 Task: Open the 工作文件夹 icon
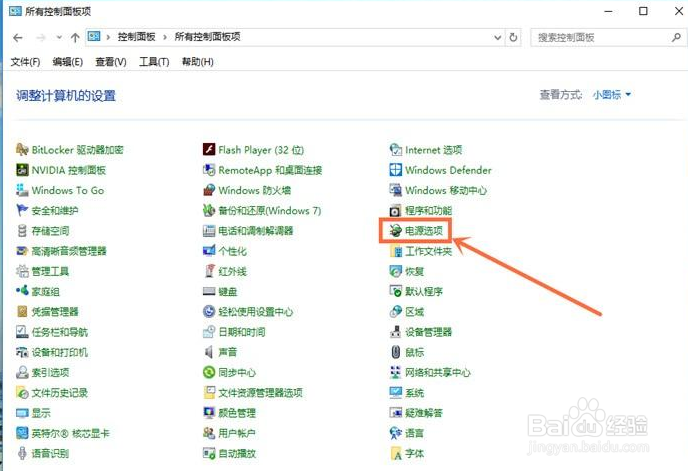click(x=395, y=251)
